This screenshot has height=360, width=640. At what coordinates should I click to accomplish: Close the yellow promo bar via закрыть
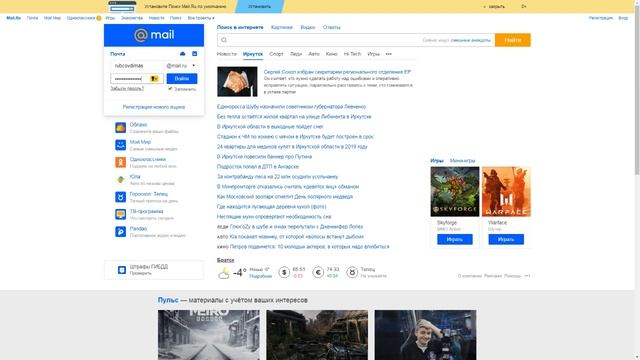[495, 7]
